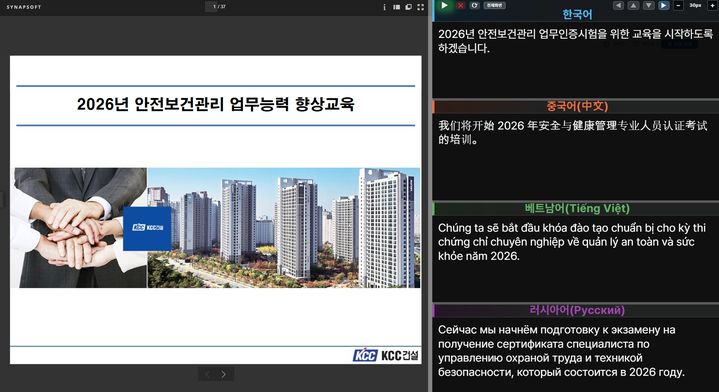Click the apartment buildings photo on the slide
719x392 pixels.
click(283, 228)
